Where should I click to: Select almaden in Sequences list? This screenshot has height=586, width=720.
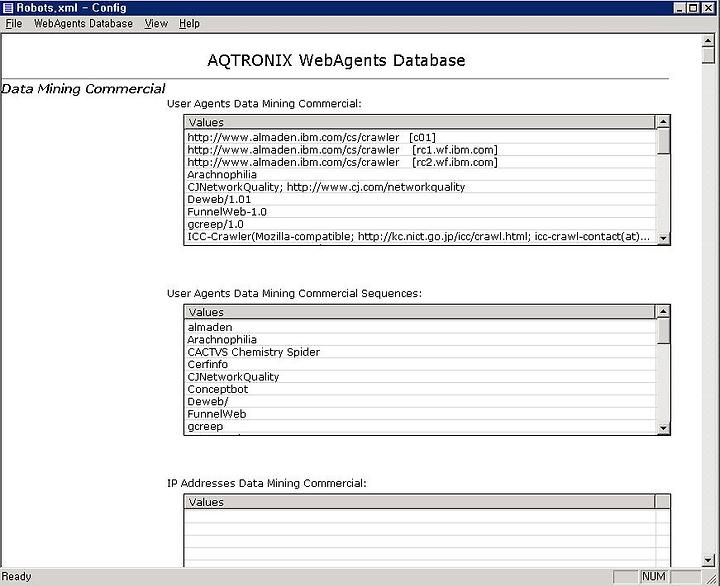tap(421, 327)
